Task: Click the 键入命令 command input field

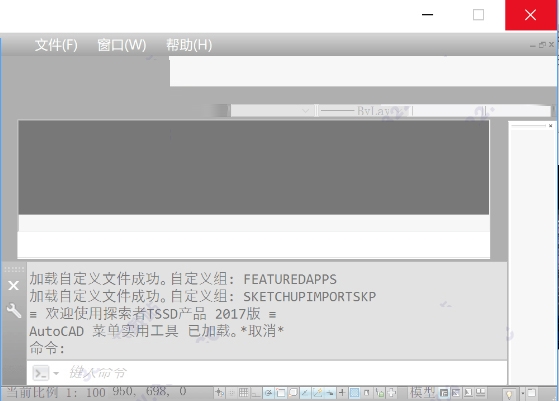Action: (x=282, y=373)
